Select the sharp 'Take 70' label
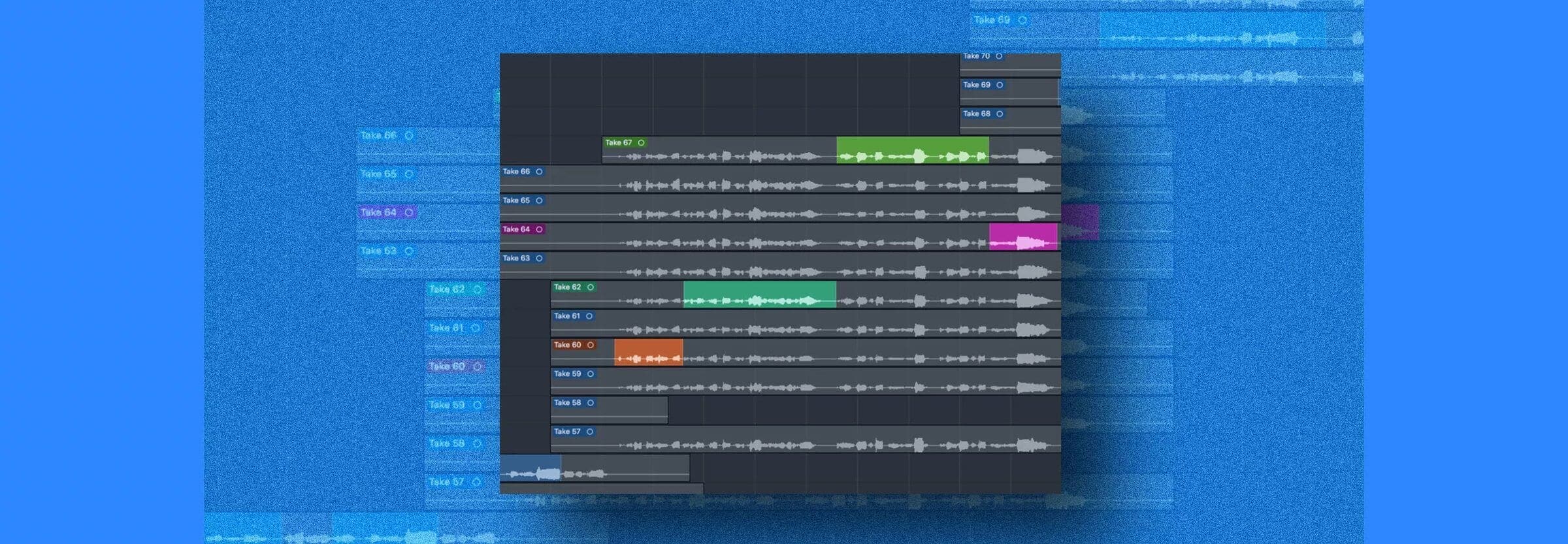The height and width of the screenshot is (544, 1568). point(976,56)
